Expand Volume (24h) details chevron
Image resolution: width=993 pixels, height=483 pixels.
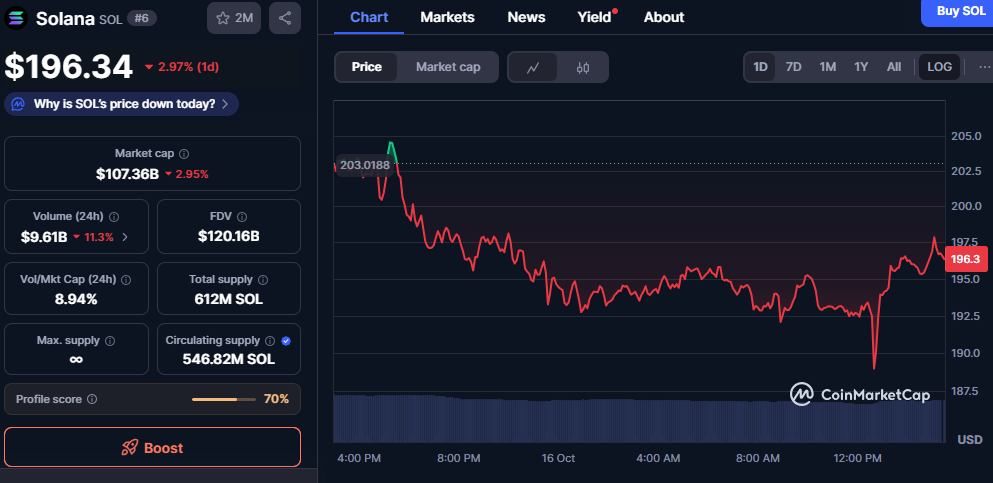pos(124,237)
